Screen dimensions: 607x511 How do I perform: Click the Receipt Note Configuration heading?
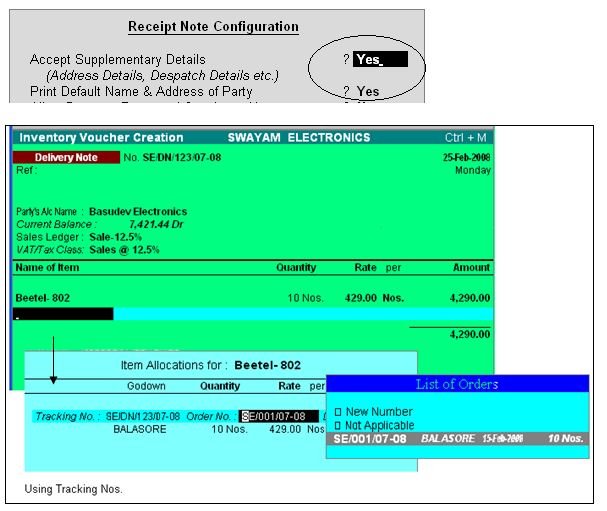pos(213,26)
